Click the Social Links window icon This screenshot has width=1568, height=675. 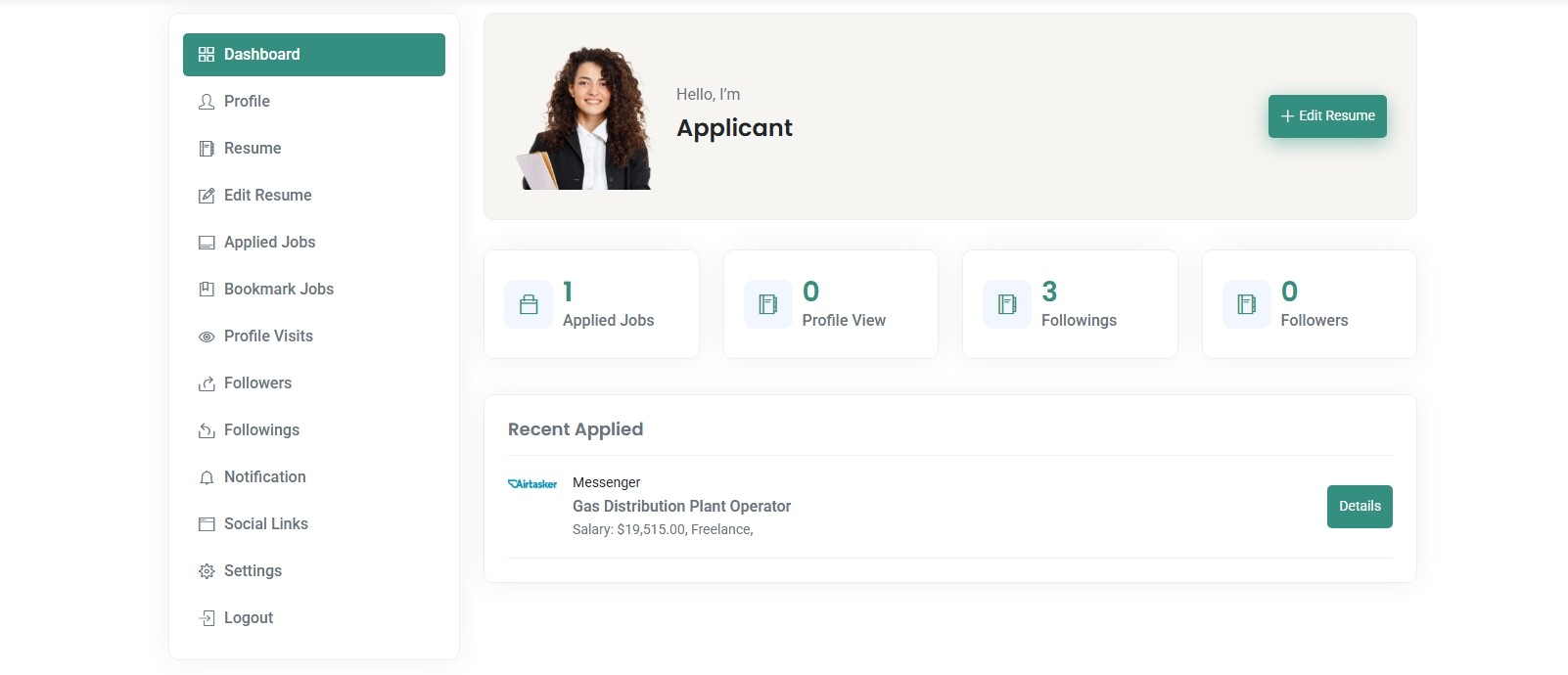[x=207, y=524]
